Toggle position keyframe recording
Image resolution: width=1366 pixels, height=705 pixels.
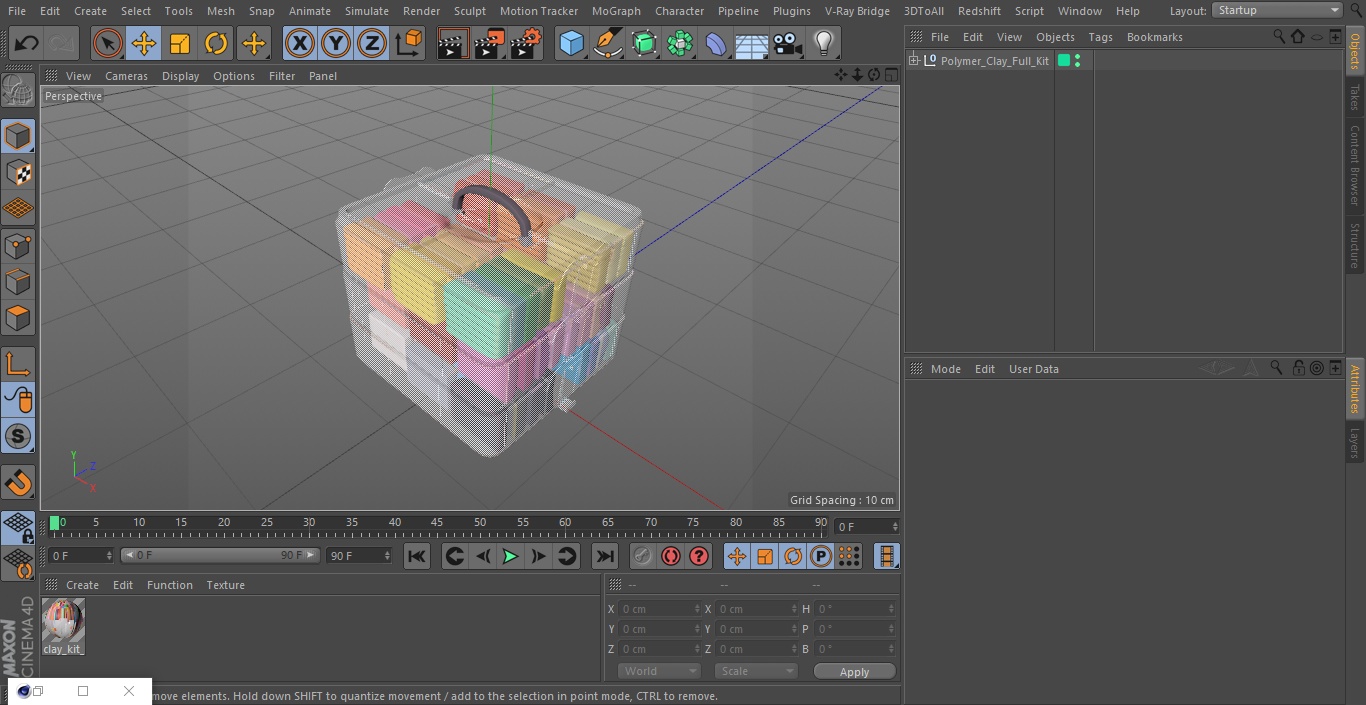pyautogui.click(x=737, y=556)
